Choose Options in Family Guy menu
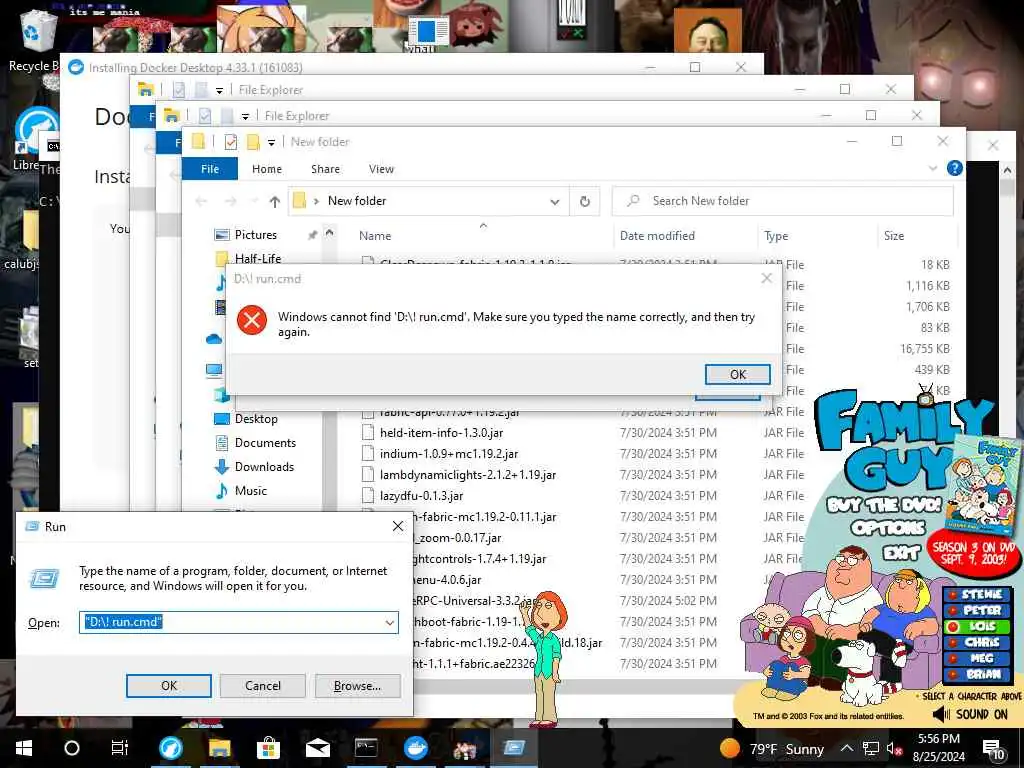The width and height of the screenshot is (1024, 768). 888,528
